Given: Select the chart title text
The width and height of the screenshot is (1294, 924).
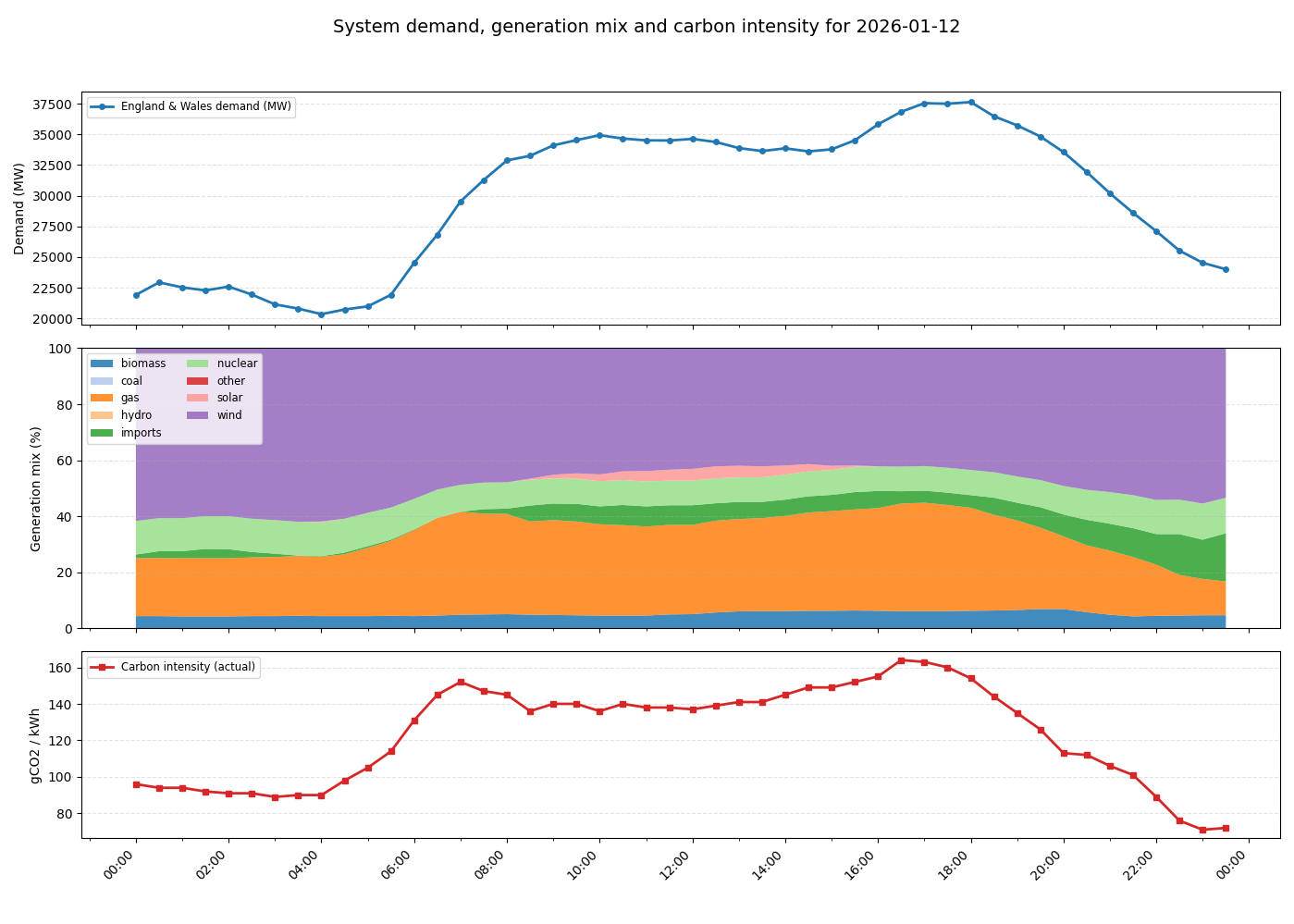Looking at the screenshot, I should tap(647, 27).
